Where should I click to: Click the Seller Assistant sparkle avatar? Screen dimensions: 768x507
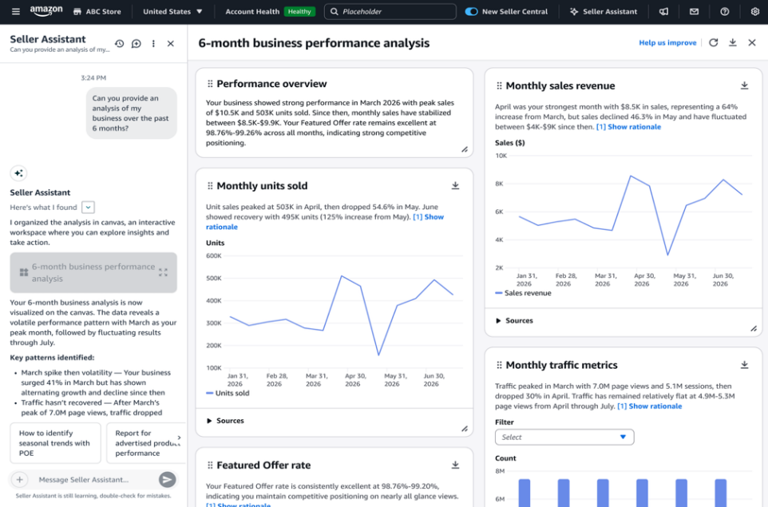click(19, 173)
